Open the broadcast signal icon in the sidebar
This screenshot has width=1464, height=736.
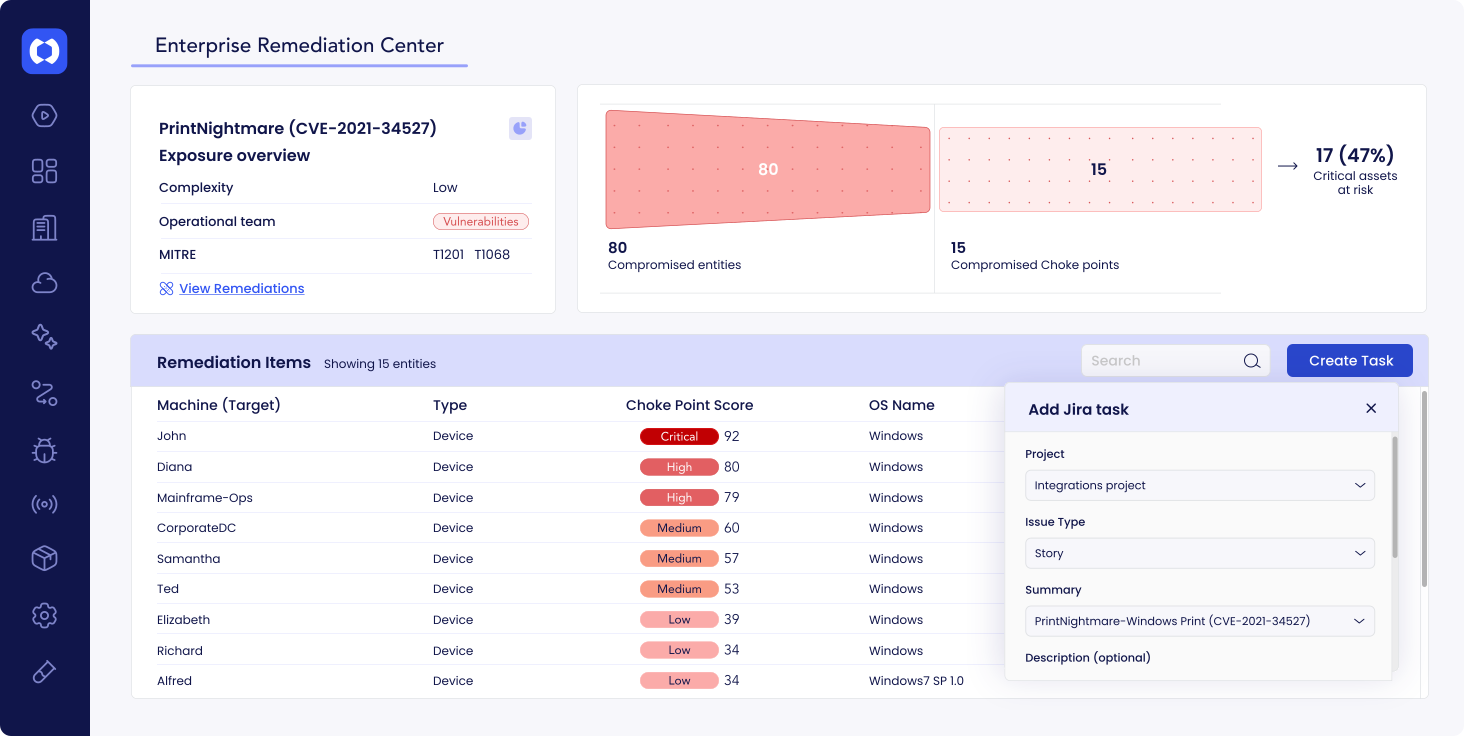click(x=44, y=504)
